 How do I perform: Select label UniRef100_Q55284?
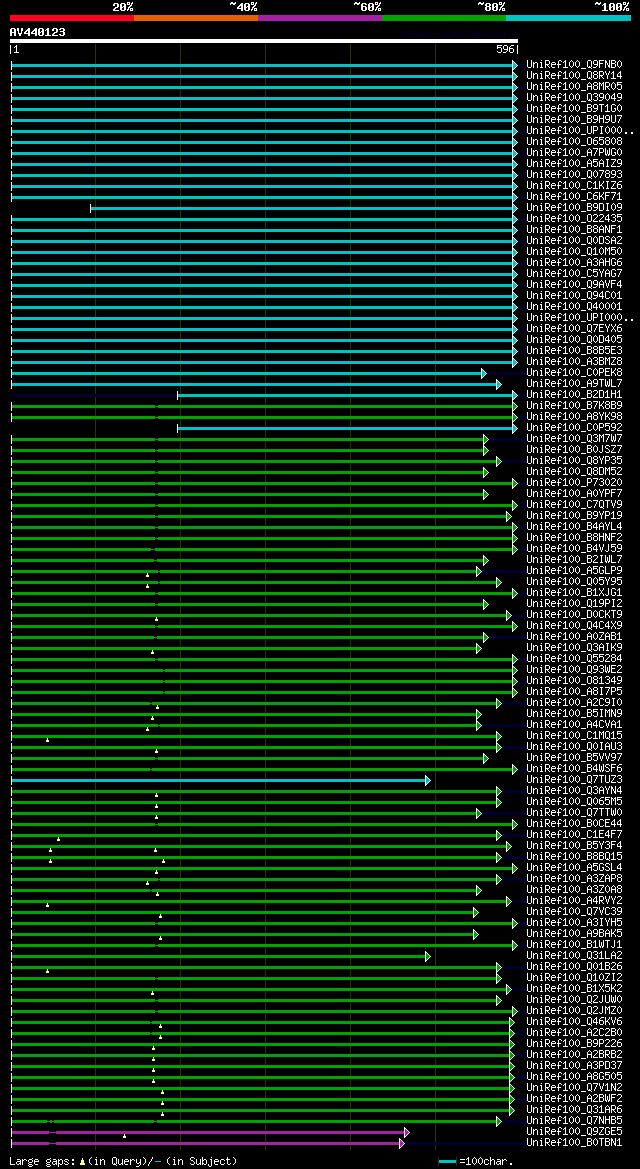point(574,659)
